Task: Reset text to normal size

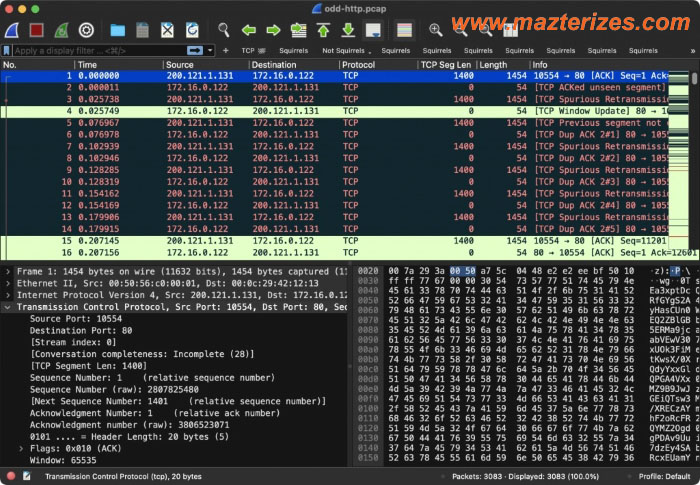Action: [x=486, y=30]
